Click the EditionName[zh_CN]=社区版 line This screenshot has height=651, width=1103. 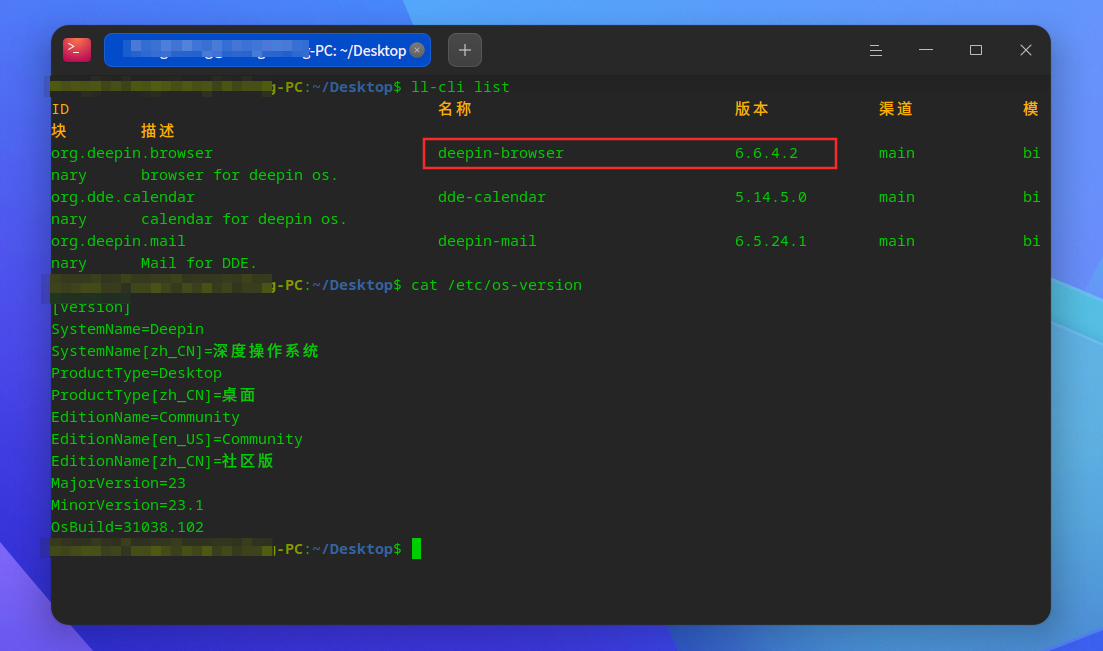pos(162,461)
